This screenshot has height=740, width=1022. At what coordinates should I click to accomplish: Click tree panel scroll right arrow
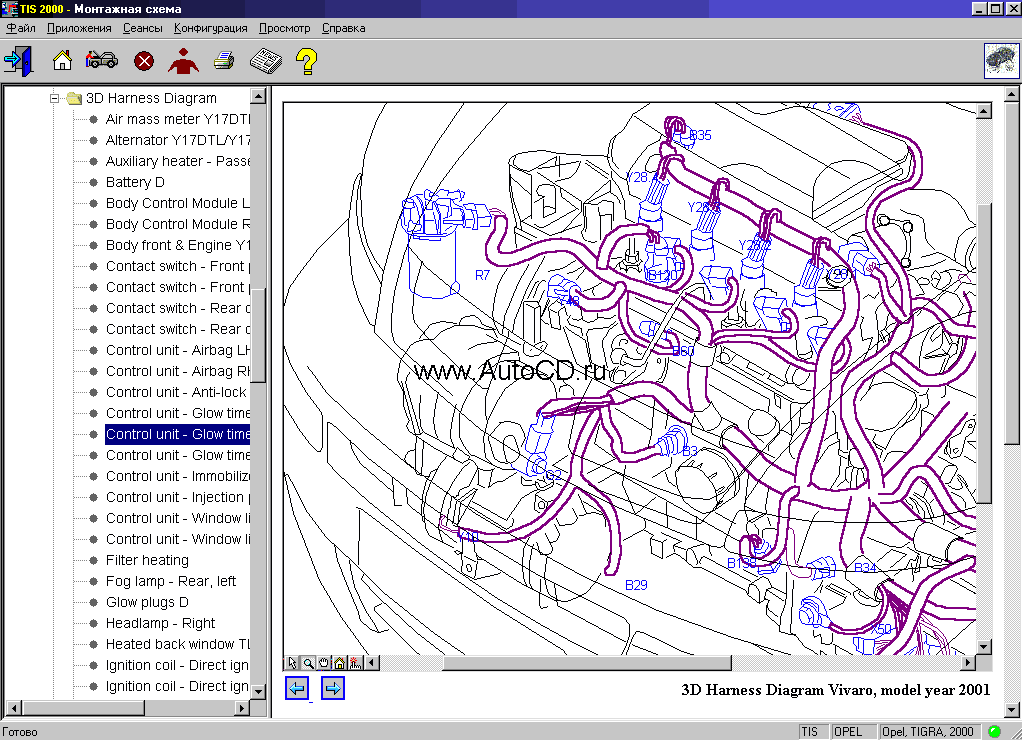[242, 708]
